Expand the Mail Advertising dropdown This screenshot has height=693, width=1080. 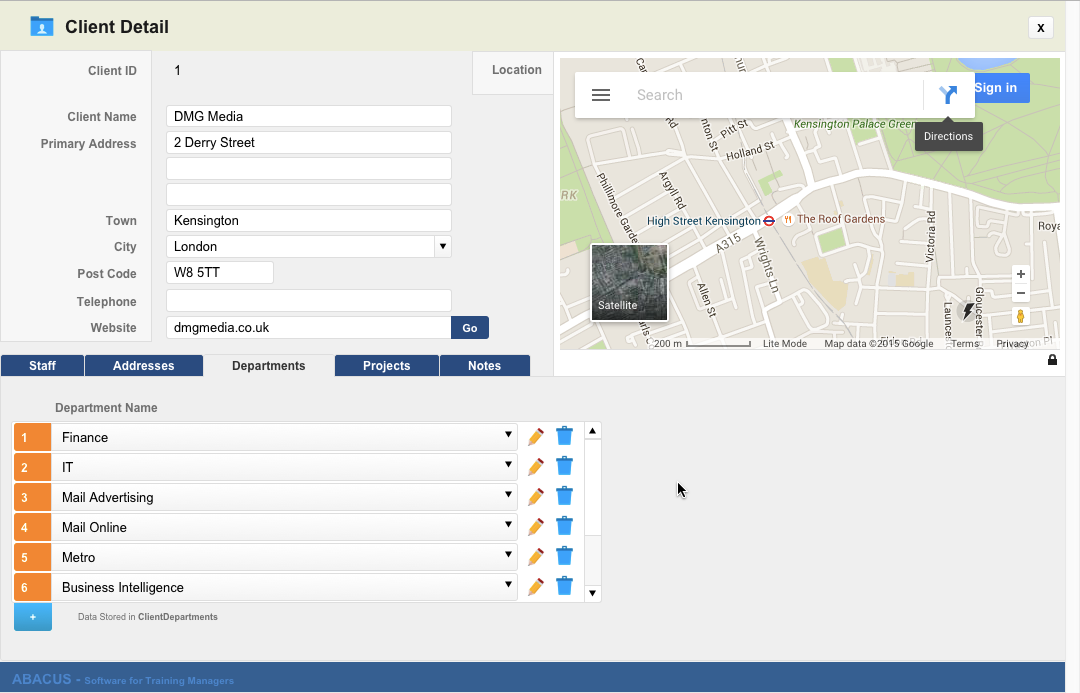508,495
